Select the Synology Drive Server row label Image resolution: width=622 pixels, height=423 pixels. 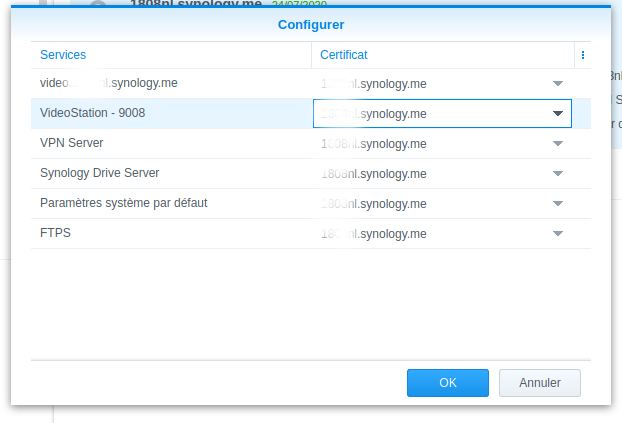point(100,174)
